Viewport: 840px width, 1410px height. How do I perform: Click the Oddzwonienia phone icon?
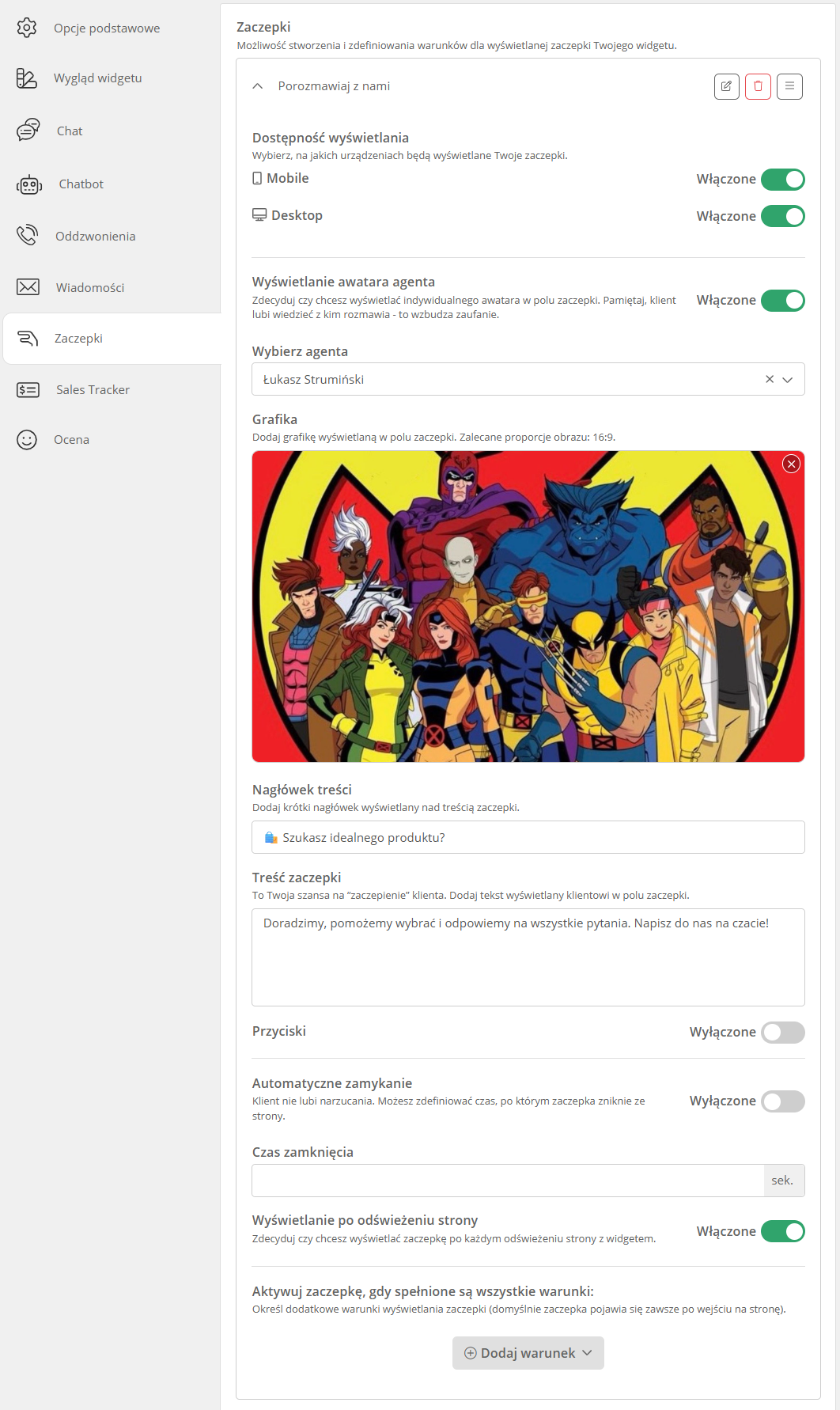pos(27,235)
